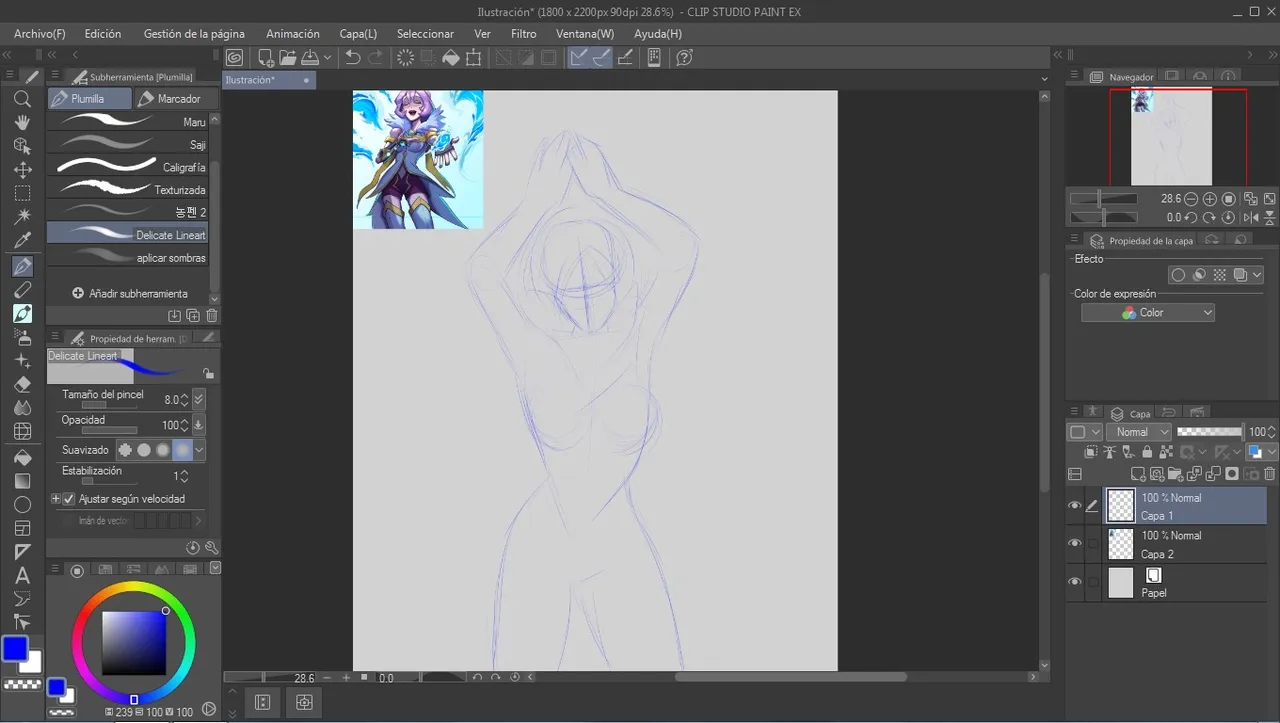Select the rectangular Selection tool
Screen dimensions: 1280x723
click(x=22, y=193)
